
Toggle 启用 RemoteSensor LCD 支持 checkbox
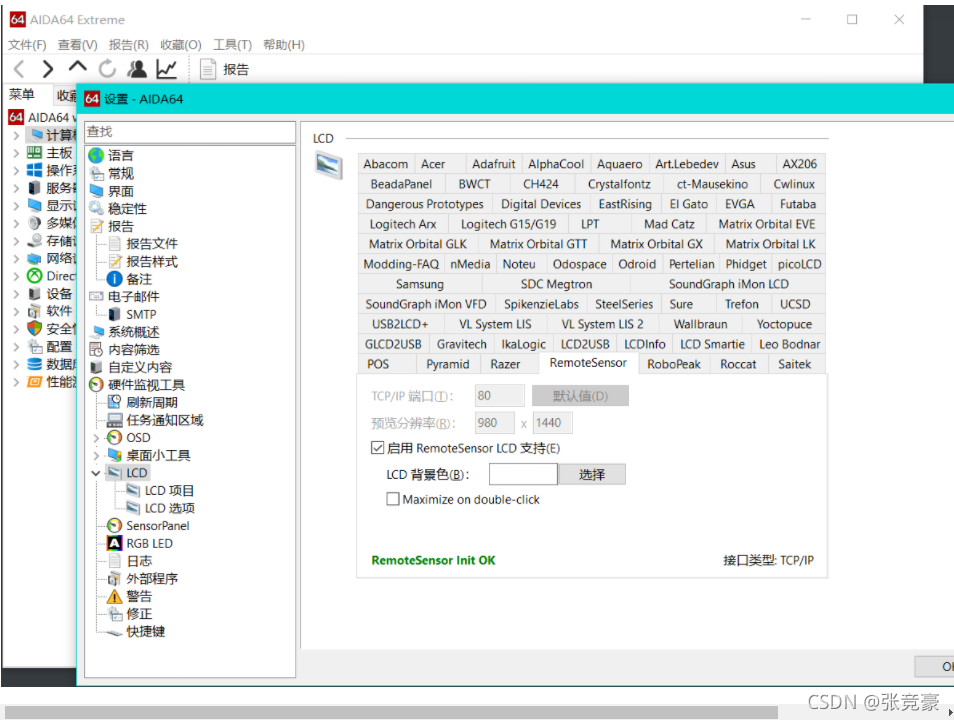coord(377,448)
